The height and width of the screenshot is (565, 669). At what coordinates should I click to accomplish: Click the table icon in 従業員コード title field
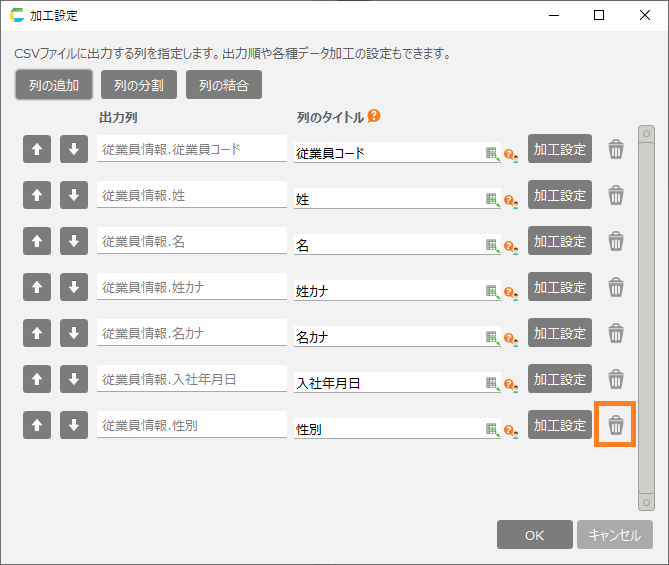491,153
